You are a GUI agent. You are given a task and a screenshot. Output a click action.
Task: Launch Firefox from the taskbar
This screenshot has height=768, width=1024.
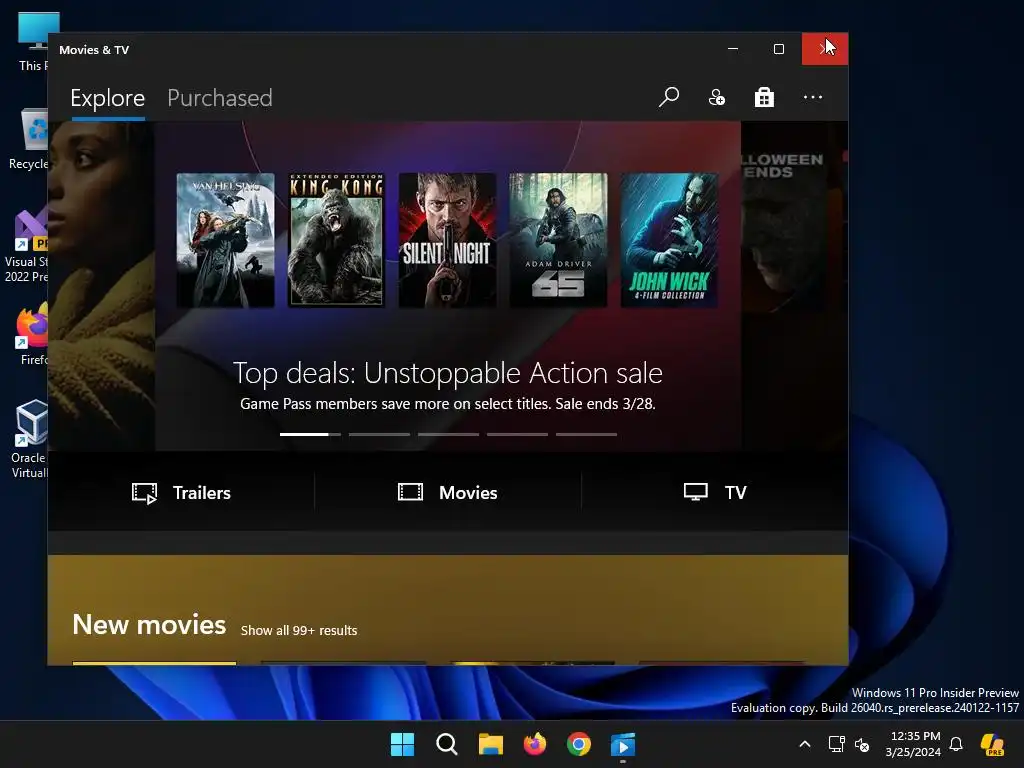click(x=535, y=744)
